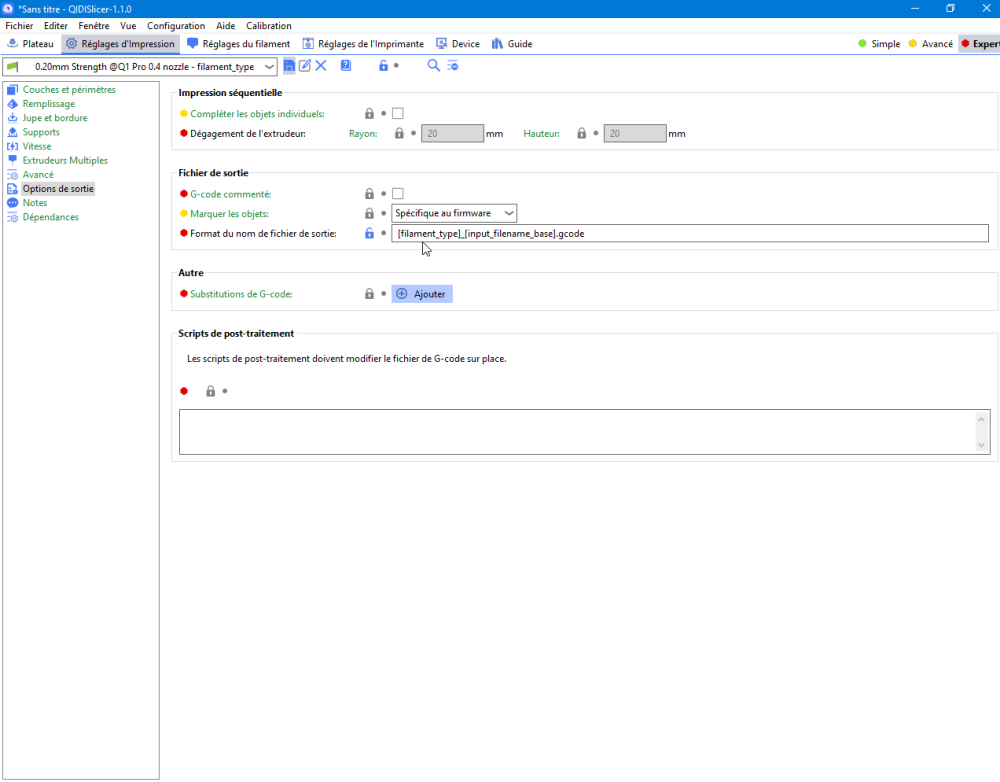Open the Fichier menu
The image size is (1000, 782).
19,26
